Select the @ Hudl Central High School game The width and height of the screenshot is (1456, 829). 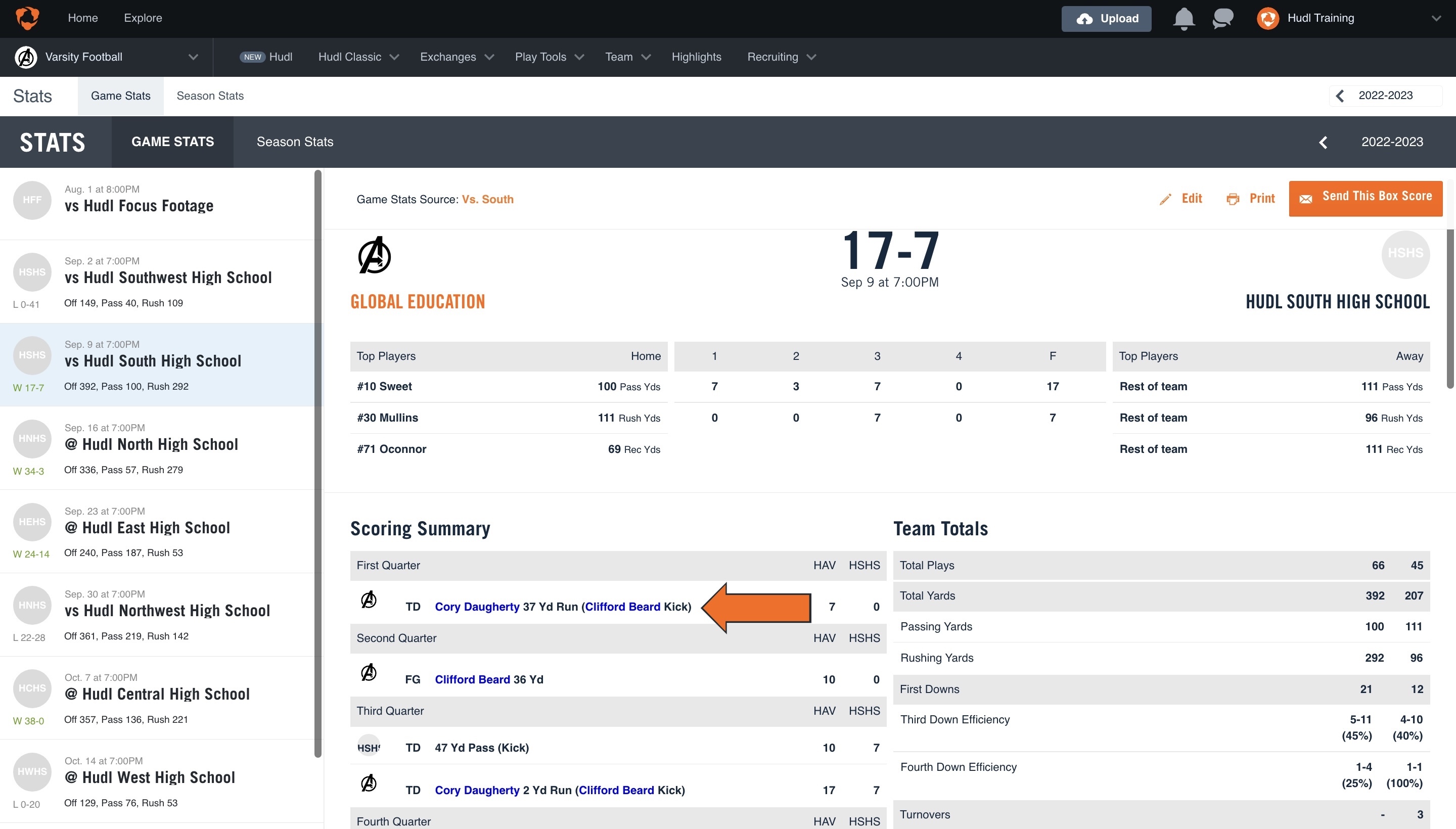pyautogui.click(x=157, y=698)
